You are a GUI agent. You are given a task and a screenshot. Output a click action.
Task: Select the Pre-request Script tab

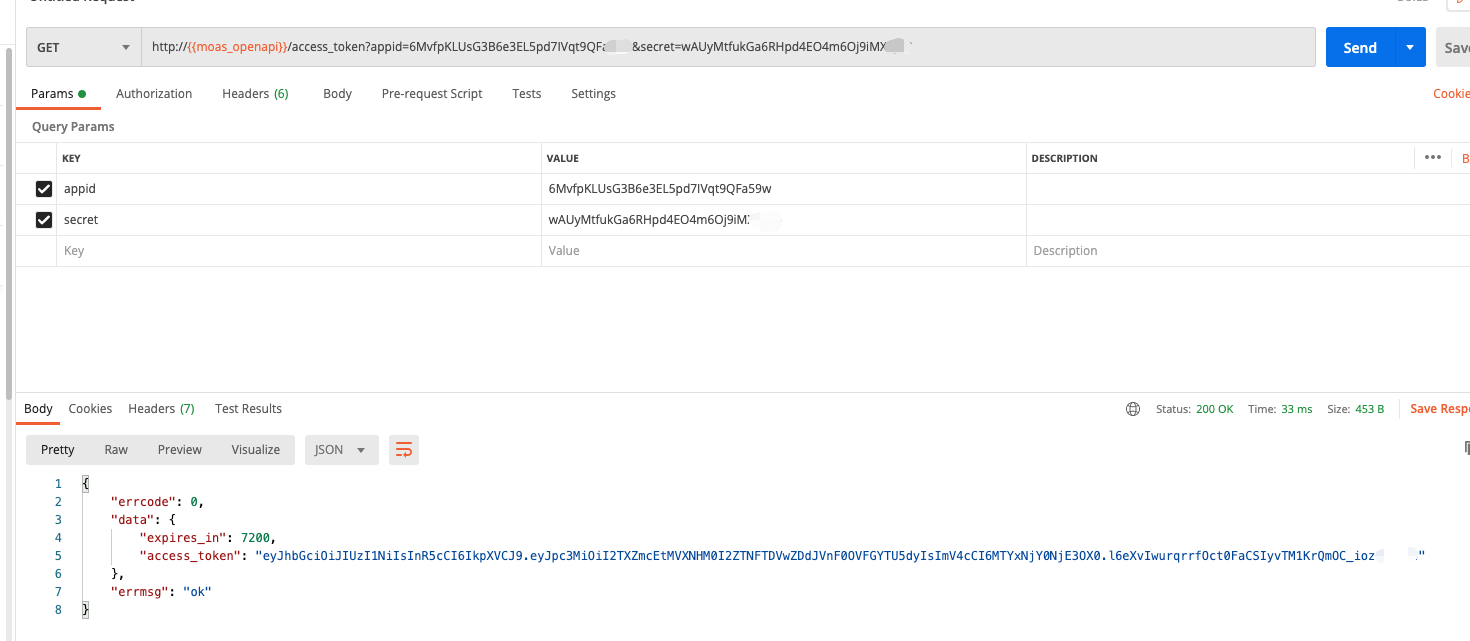(x=432, y=94)
